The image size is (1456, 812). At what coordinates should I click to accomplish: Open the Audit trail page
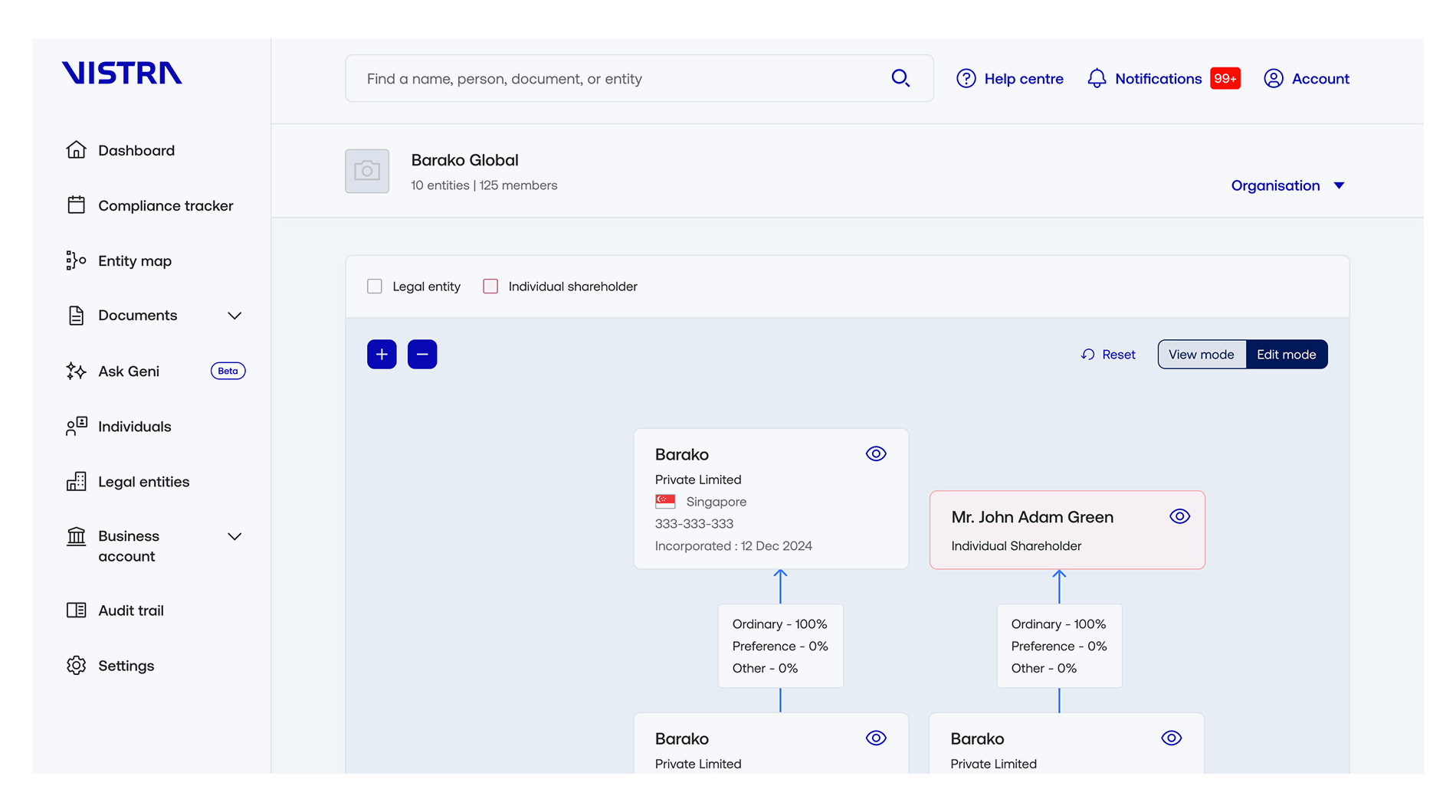click(131, 611)
